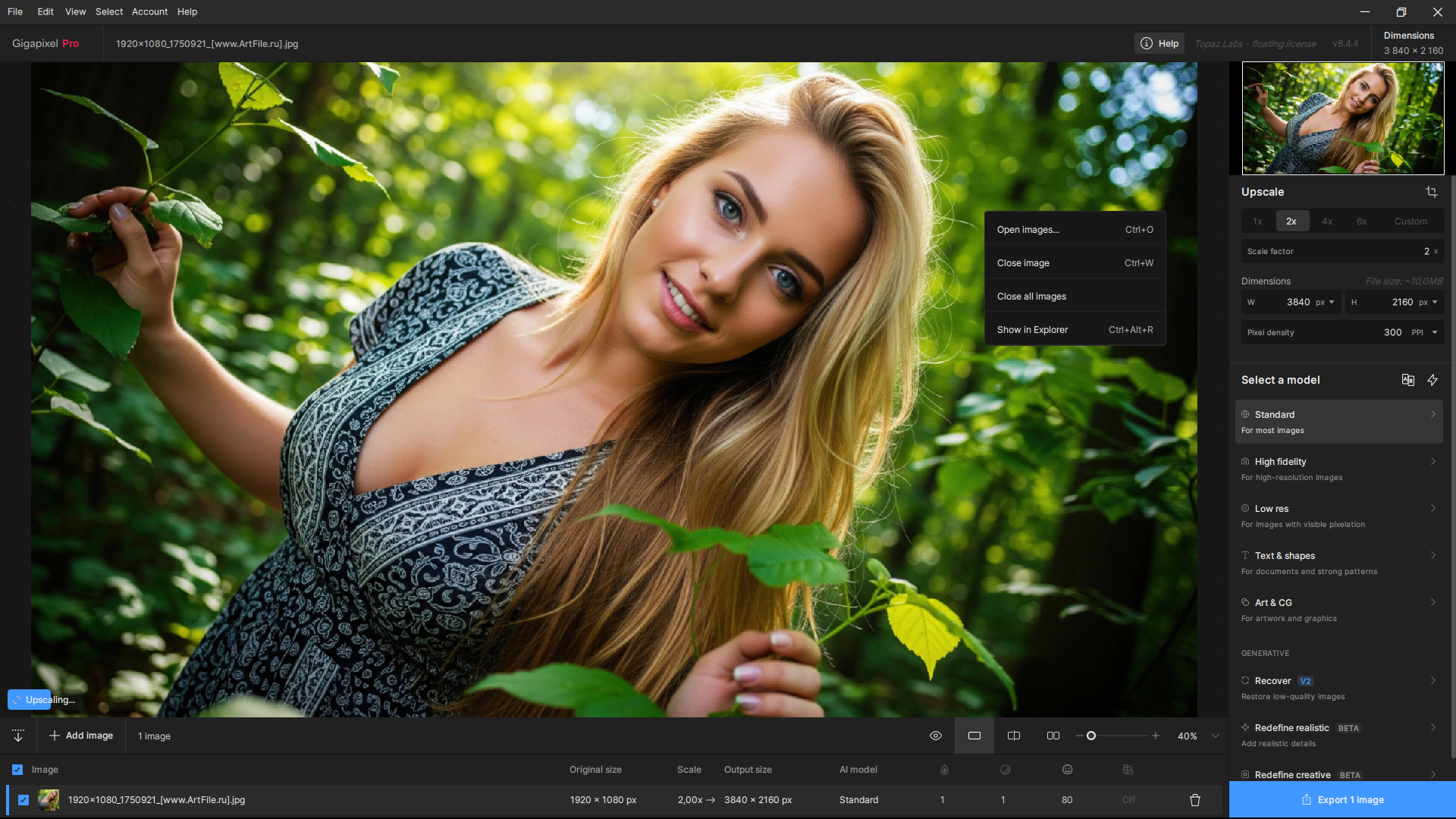Viewport: 1456px width, 819px height.
Task: Click the crop icon next to Upscale
Action: coord(1431,192)
